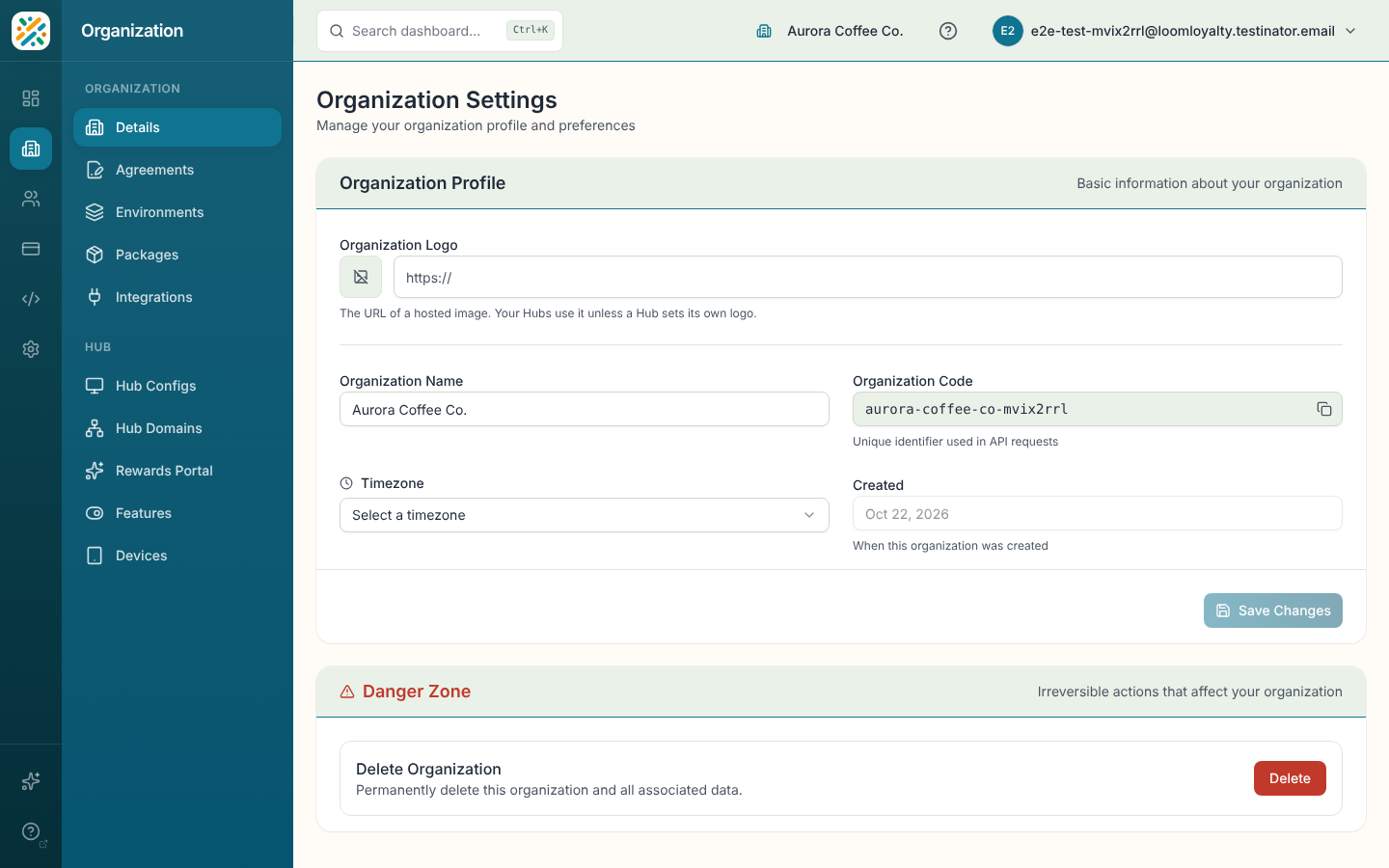Open Devices in the sidebar
Image resolution: width=1389 pixels, height=868 pixels.
(x=177, y=556)
